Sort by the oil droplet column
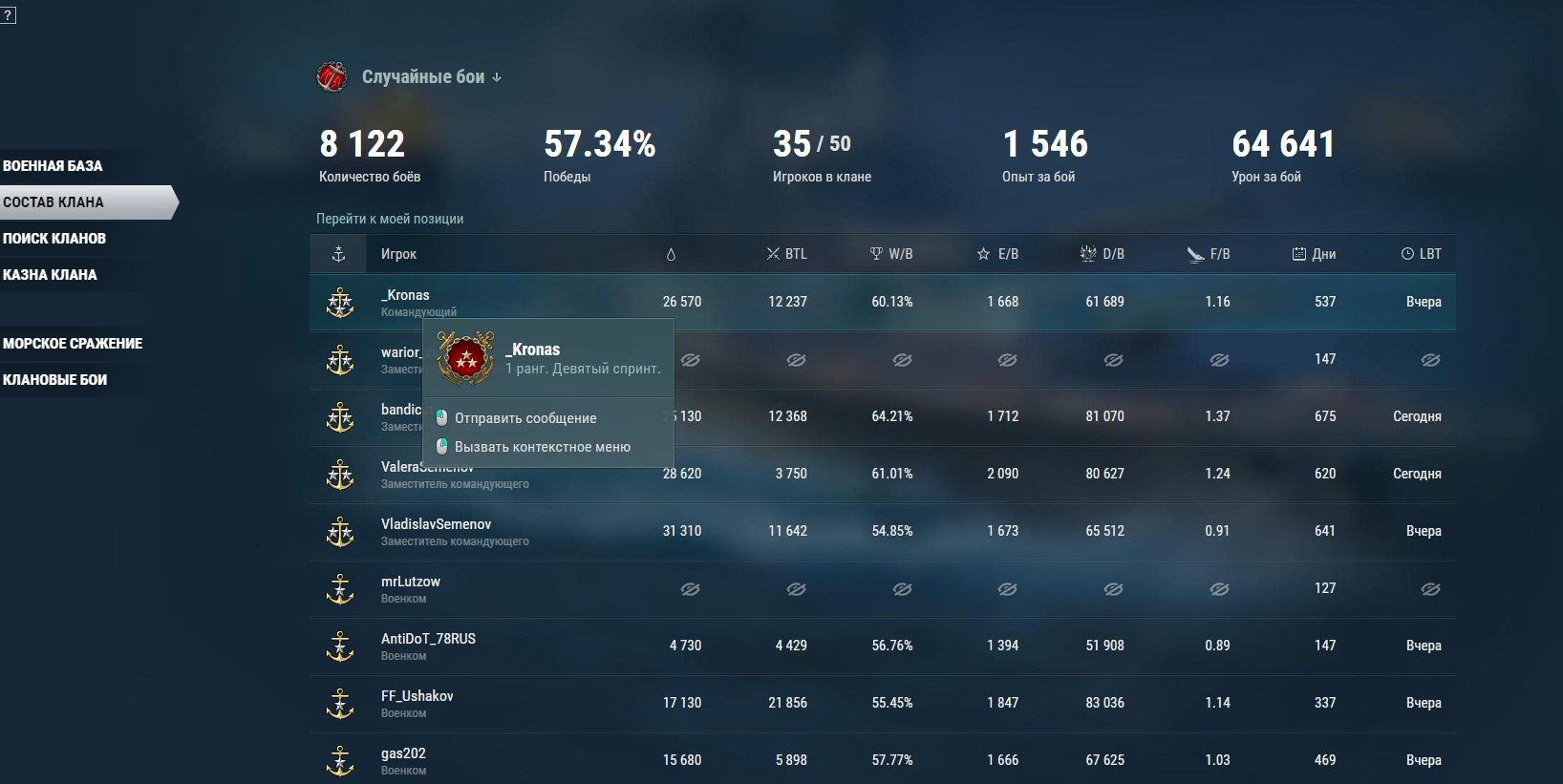Image resolution: width=1563 pixels, height=784 pixels. 671,254
